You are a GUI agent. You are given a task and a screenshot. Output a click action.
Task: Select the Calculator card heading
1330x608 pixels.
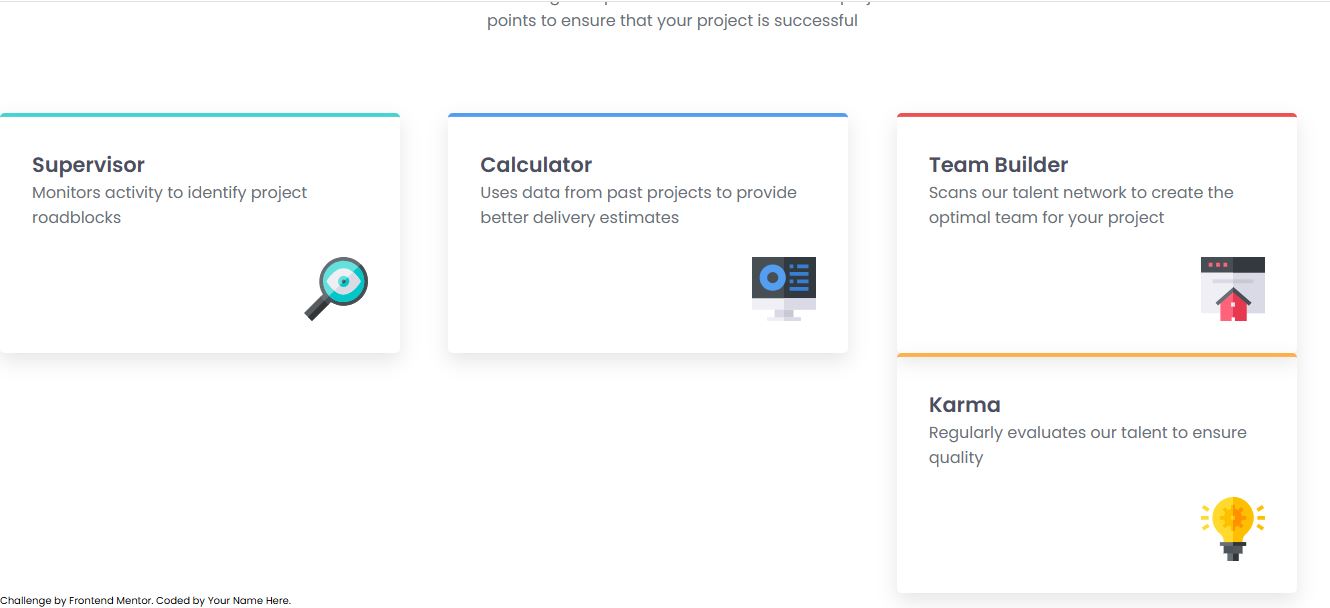[536, 165]
